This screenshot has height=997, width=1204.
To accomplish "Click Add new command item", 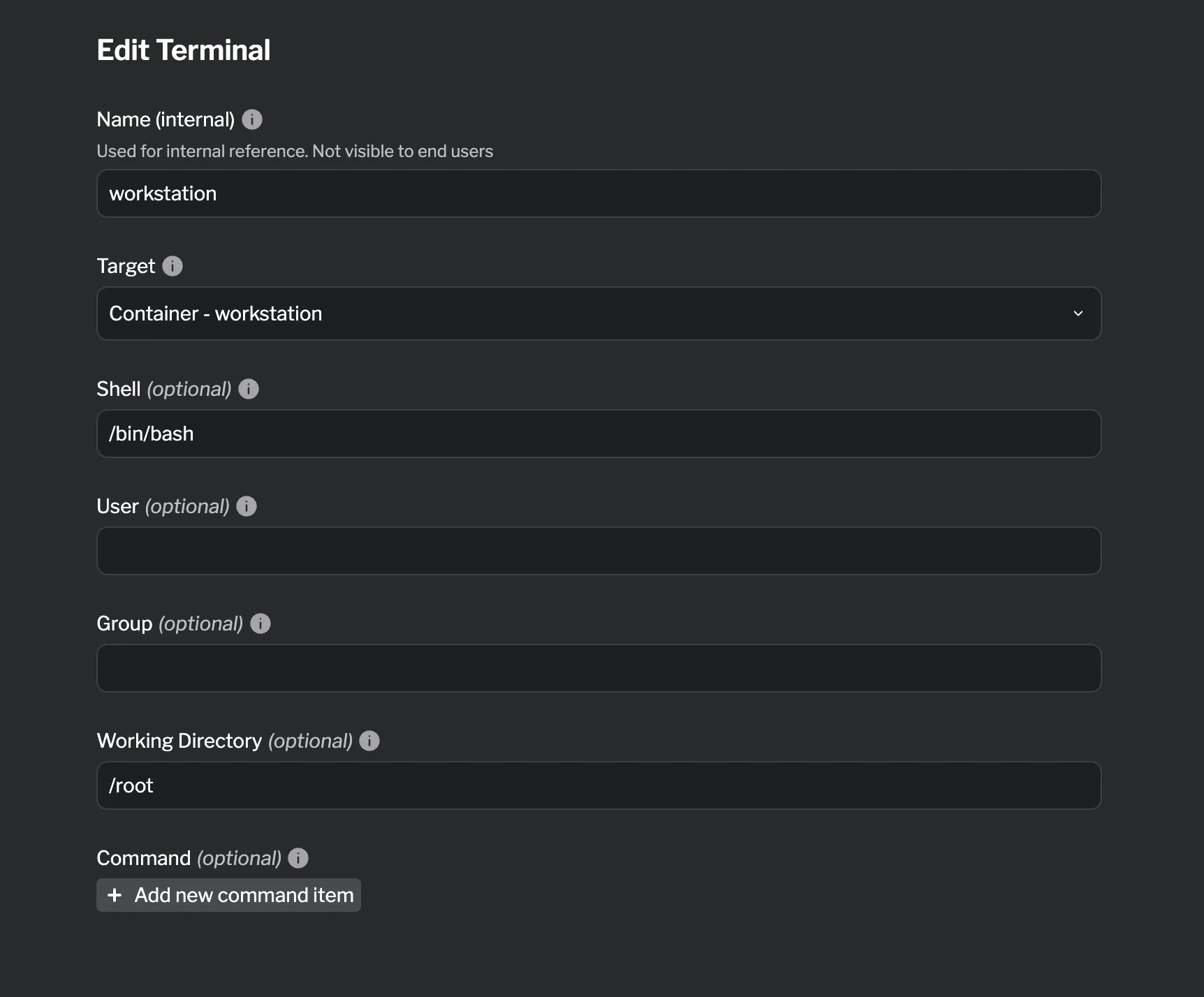I will click(x=228, y=895).
